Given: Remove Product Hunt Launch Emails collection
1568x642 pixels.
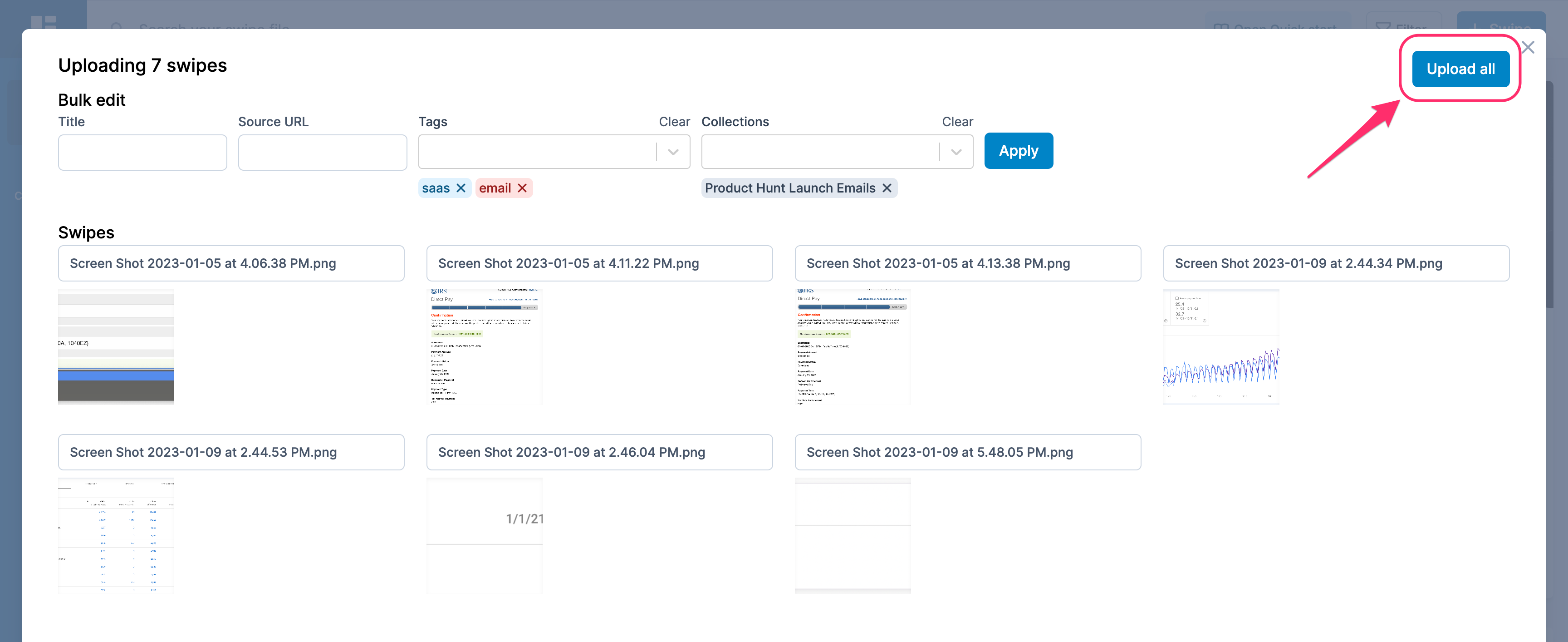Looking at the screenshot, I should [x=887, y=188].
